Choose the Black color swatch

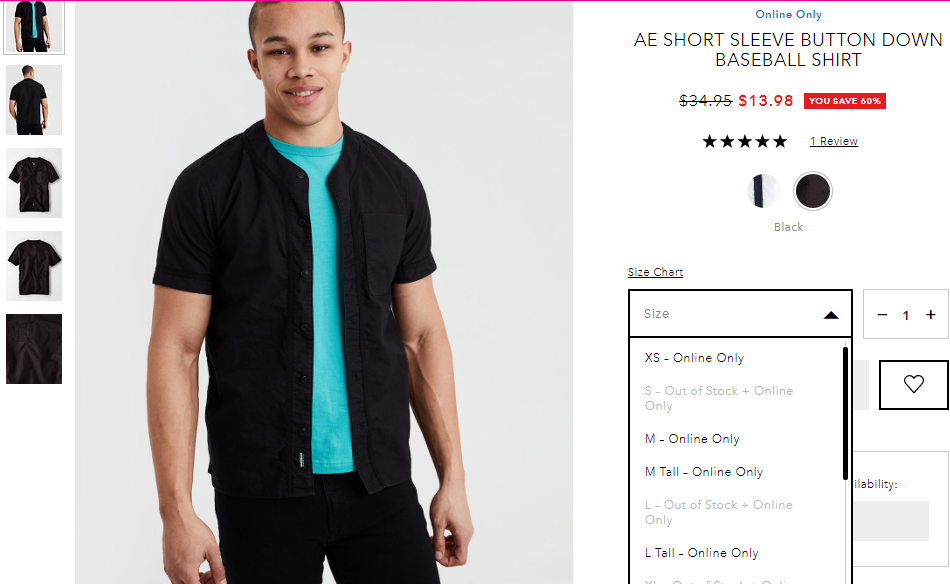click(812, 191)
